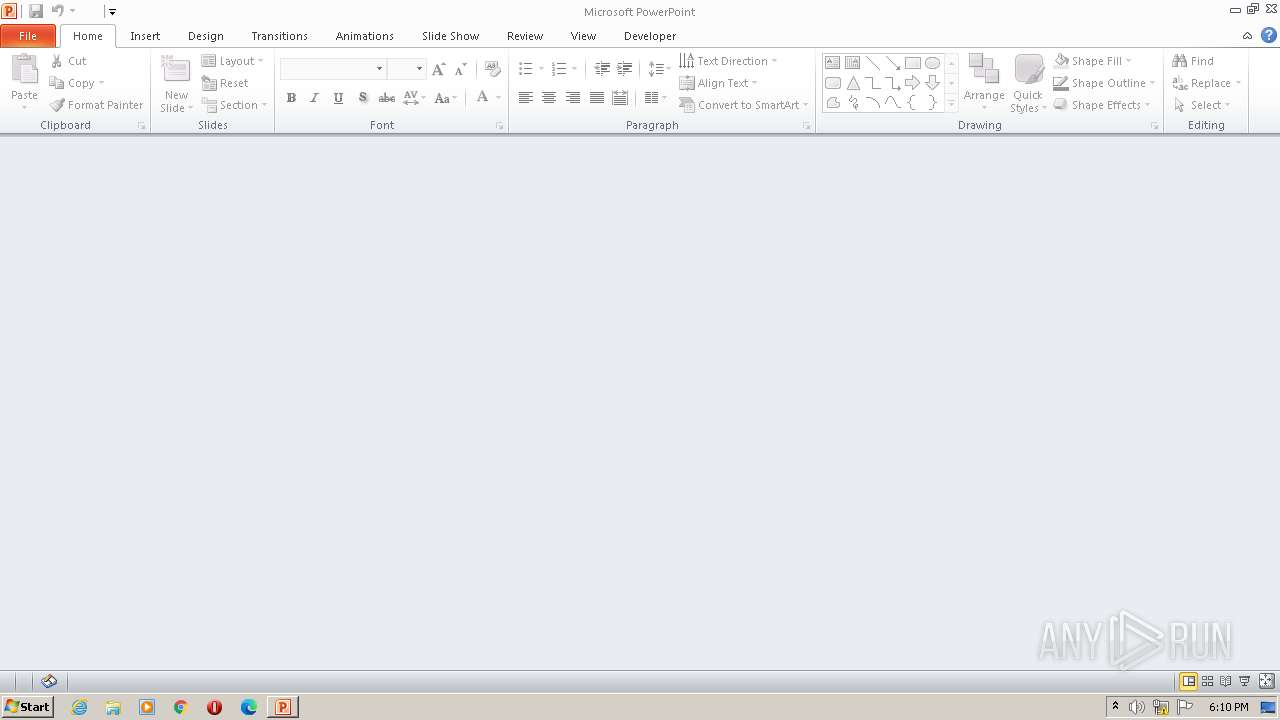Switch to the Transitions tab

click(x=279, y=36)
